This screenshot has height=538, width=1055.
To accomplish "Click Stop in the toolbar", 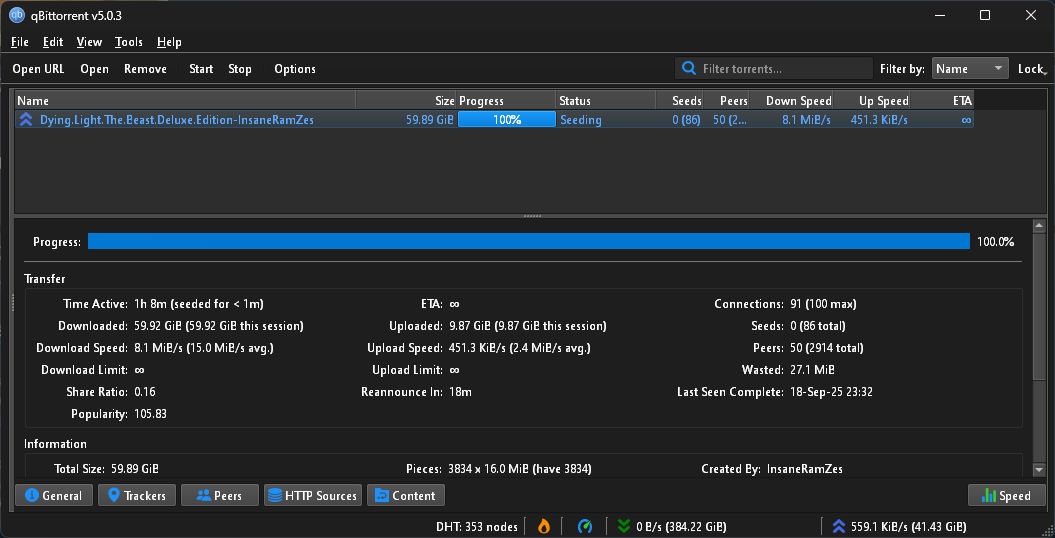I will 240,69.
